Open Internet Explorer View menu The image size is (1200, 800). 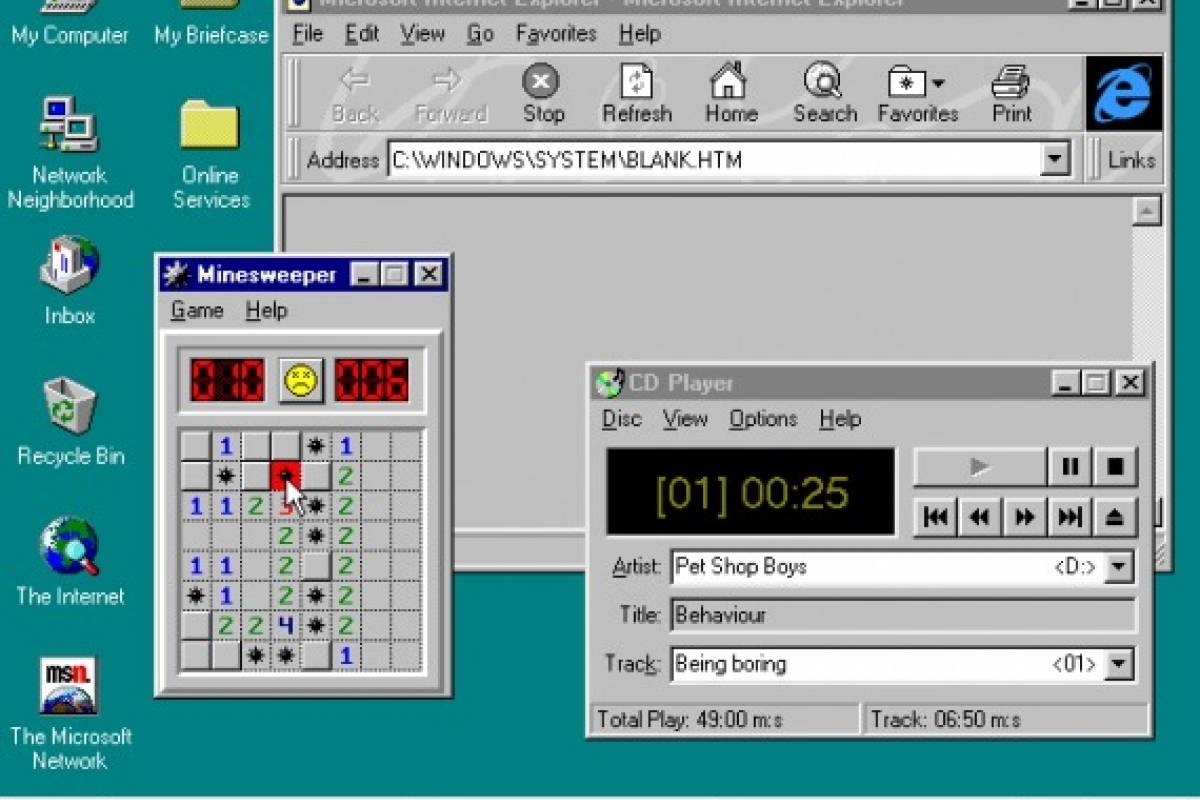point(422,34)
